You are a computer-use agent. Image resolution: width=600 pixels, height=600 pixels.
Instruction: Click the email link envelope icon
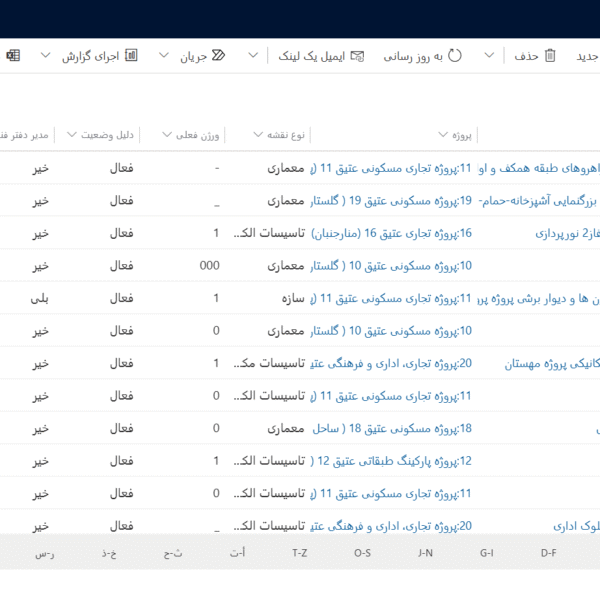(358, 56)
